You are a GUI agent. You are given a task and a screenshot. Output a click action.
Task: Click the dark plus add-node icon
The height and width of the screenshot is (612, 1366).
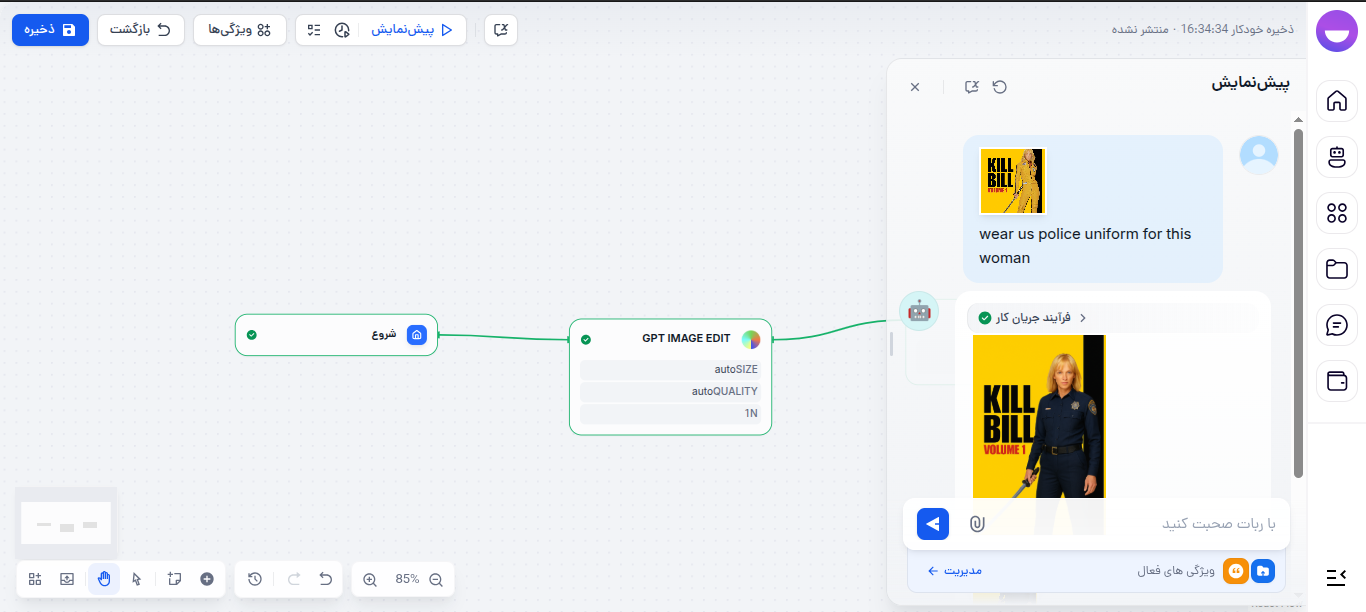207,579
